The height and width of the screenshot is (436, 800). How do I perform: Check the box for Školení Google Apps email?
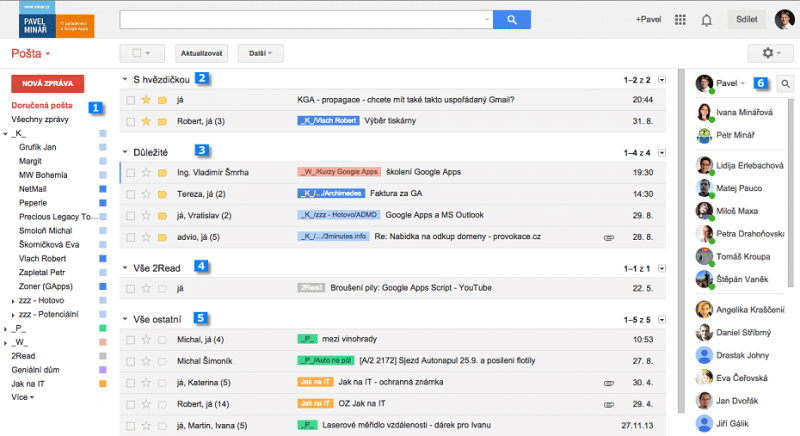click(130, 172)
